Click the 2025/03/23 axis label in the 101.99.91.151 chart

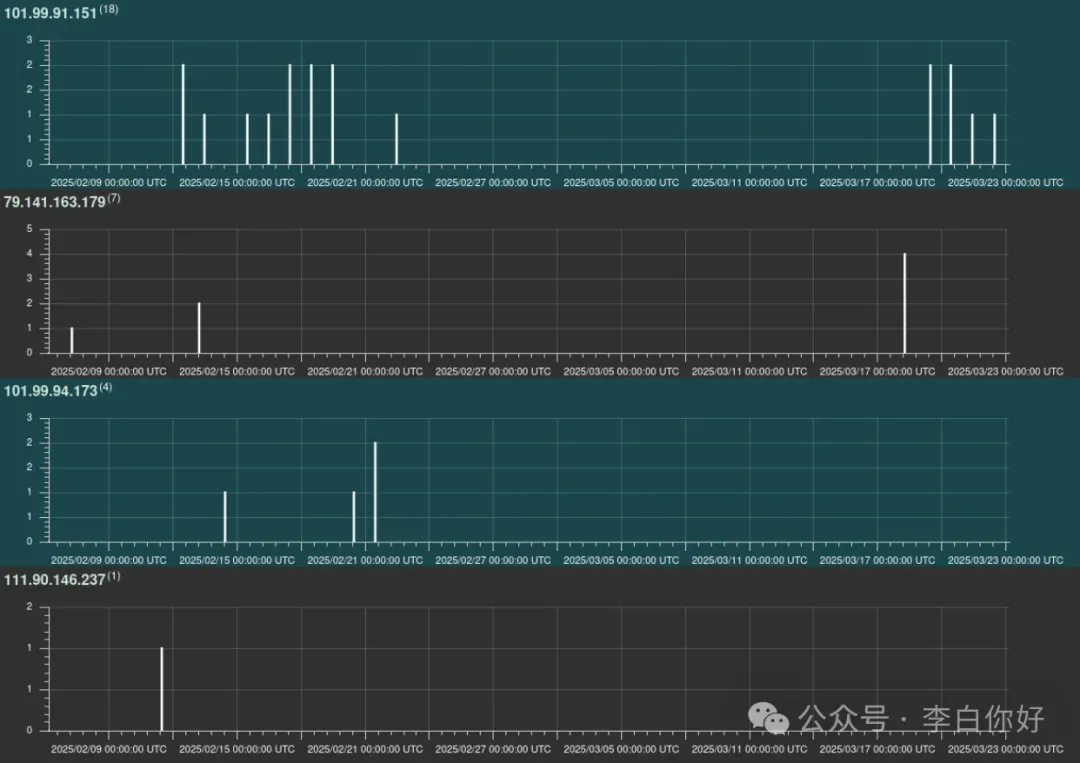coord(1006,182)
